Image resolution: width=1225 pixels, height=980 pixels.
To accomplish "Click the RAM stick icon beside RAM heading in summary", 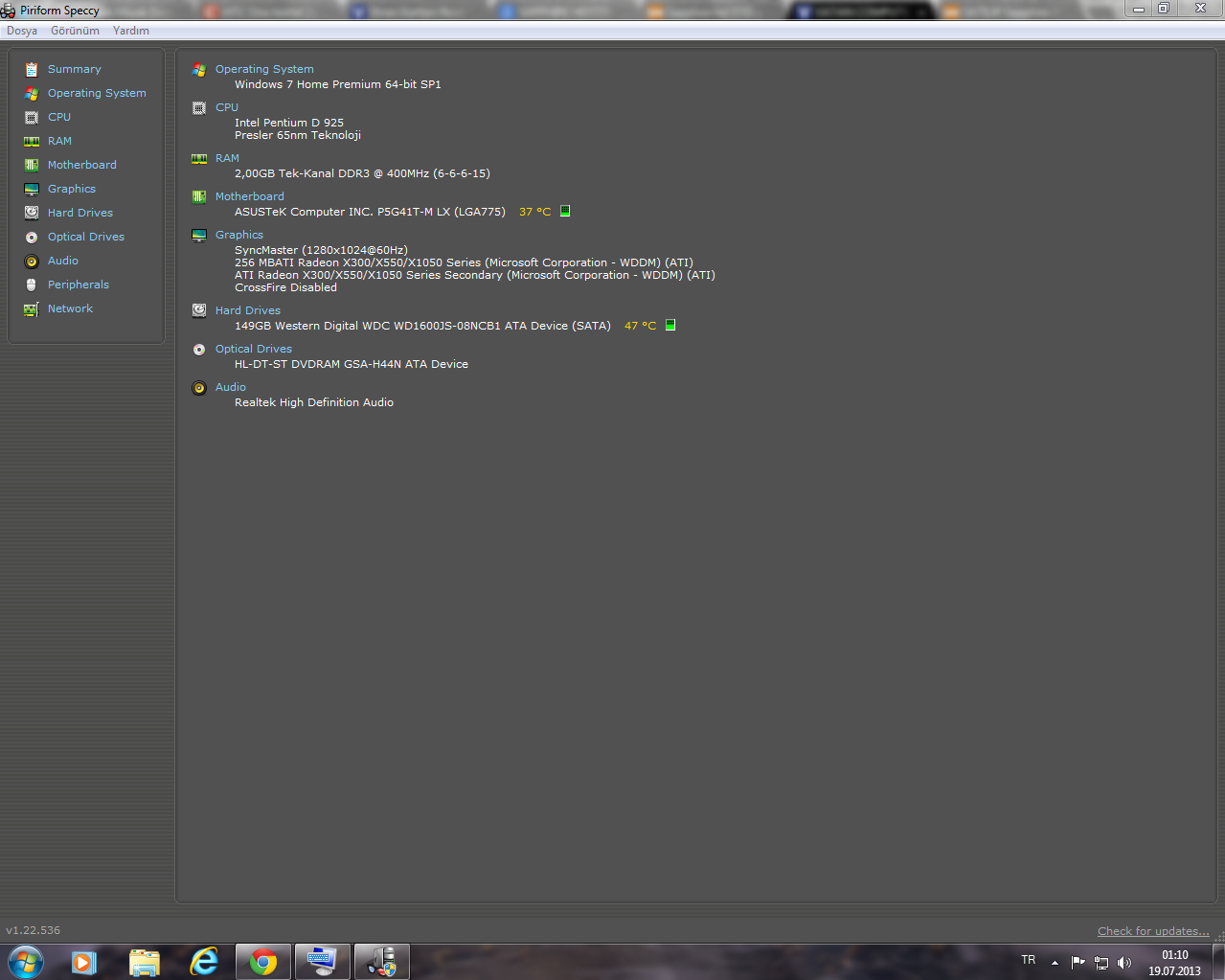I will (x=199, y=158).
